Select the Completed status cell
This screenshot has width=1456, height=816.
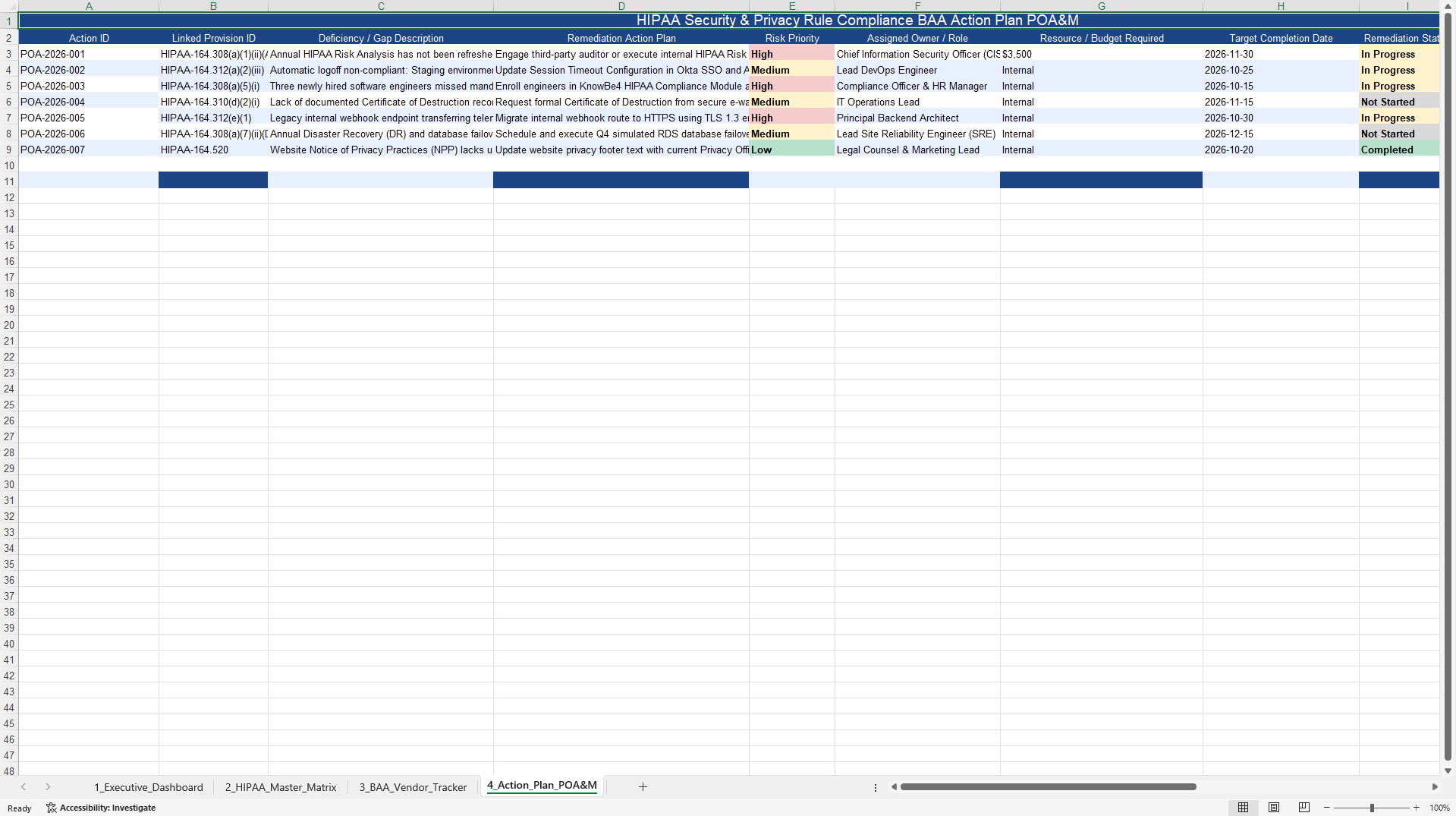coord(1399,150)
